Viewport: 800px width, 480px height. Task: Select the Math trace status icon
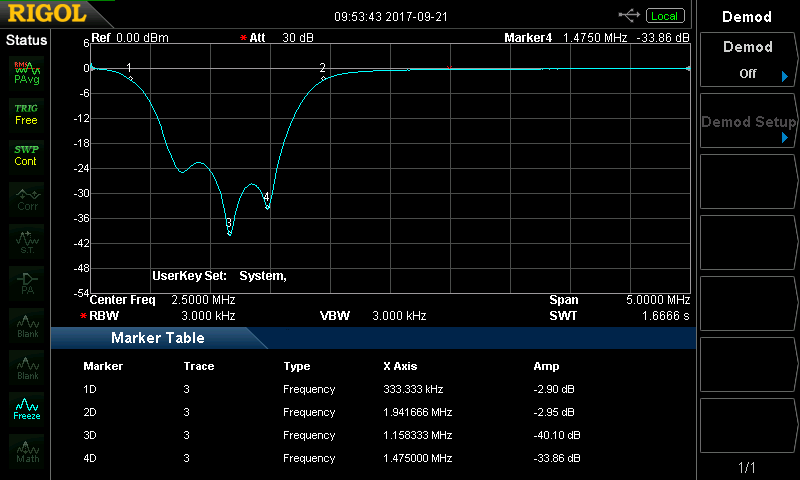tap(27, 452)
